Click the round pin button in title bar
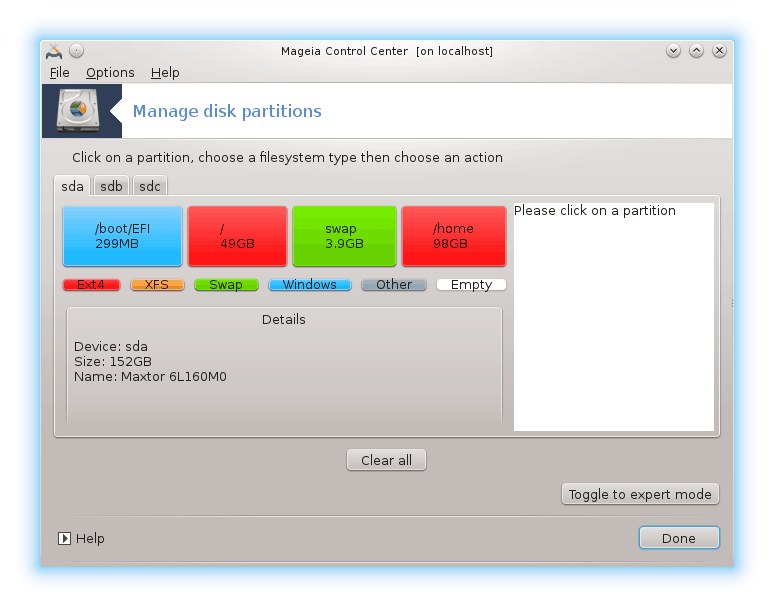Image resolution: width=774 pixels, height=607 pixels. [77, 51]
